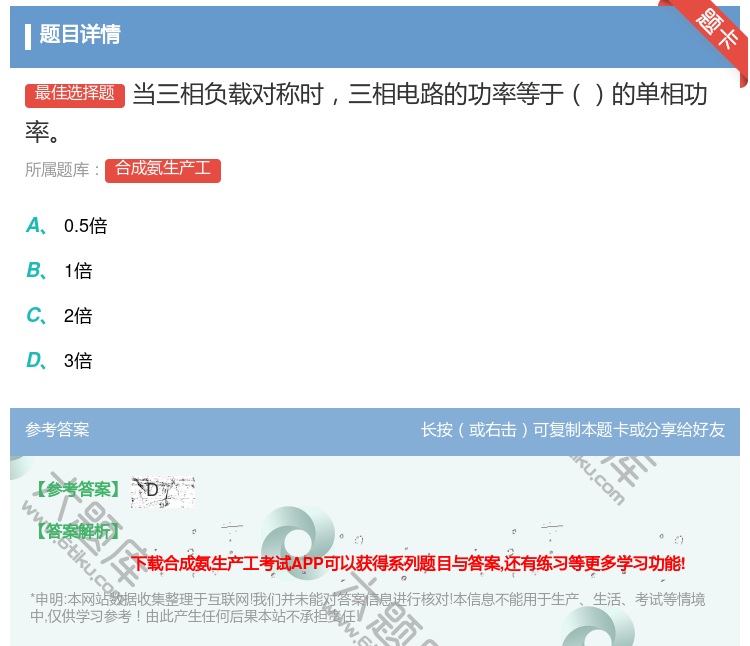The height and width of the screenshot is (646, 750).
Task: Select option D 3倍
Action: coord(59,361)
